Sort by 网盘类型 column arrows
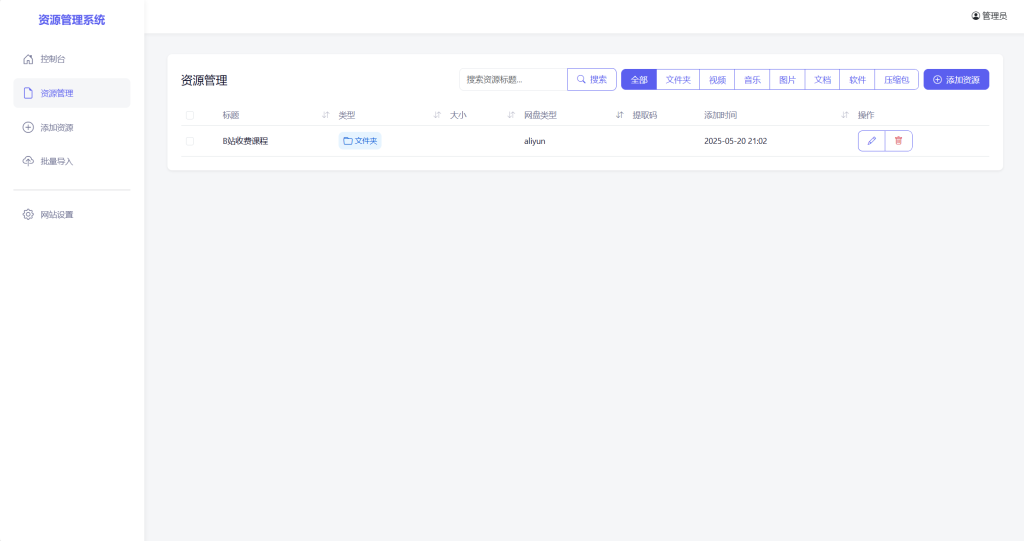The image size is (1024, 541). [x=620, y=115]
